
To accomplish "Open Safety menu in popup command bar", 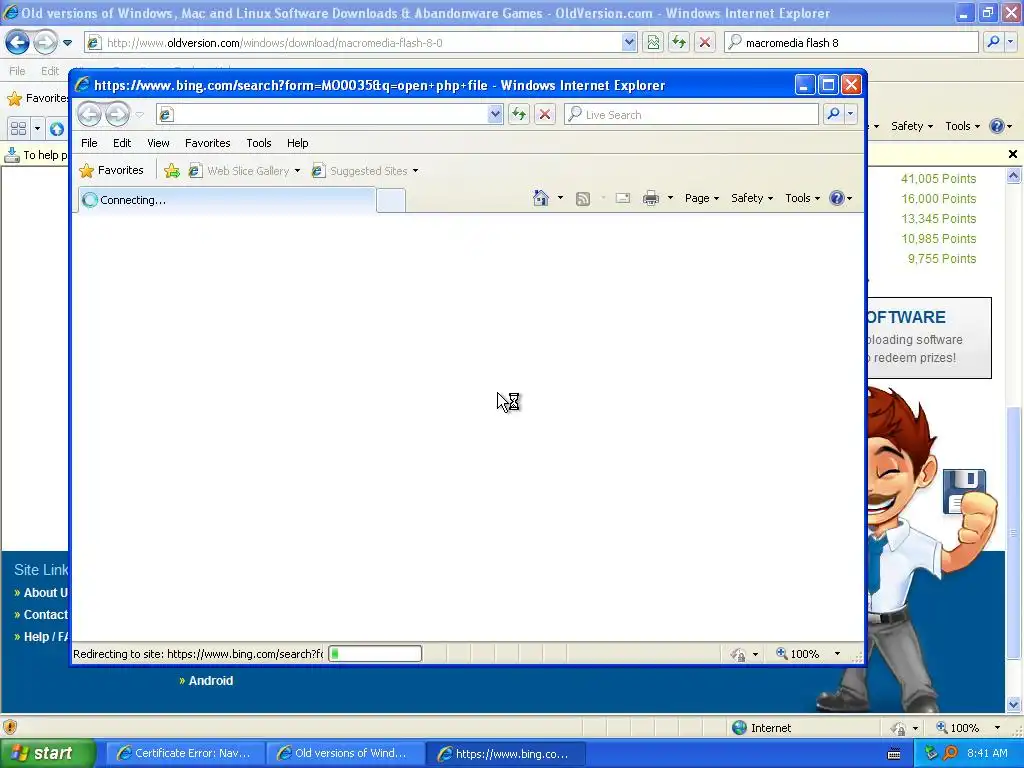I will (x=752, y=198).
